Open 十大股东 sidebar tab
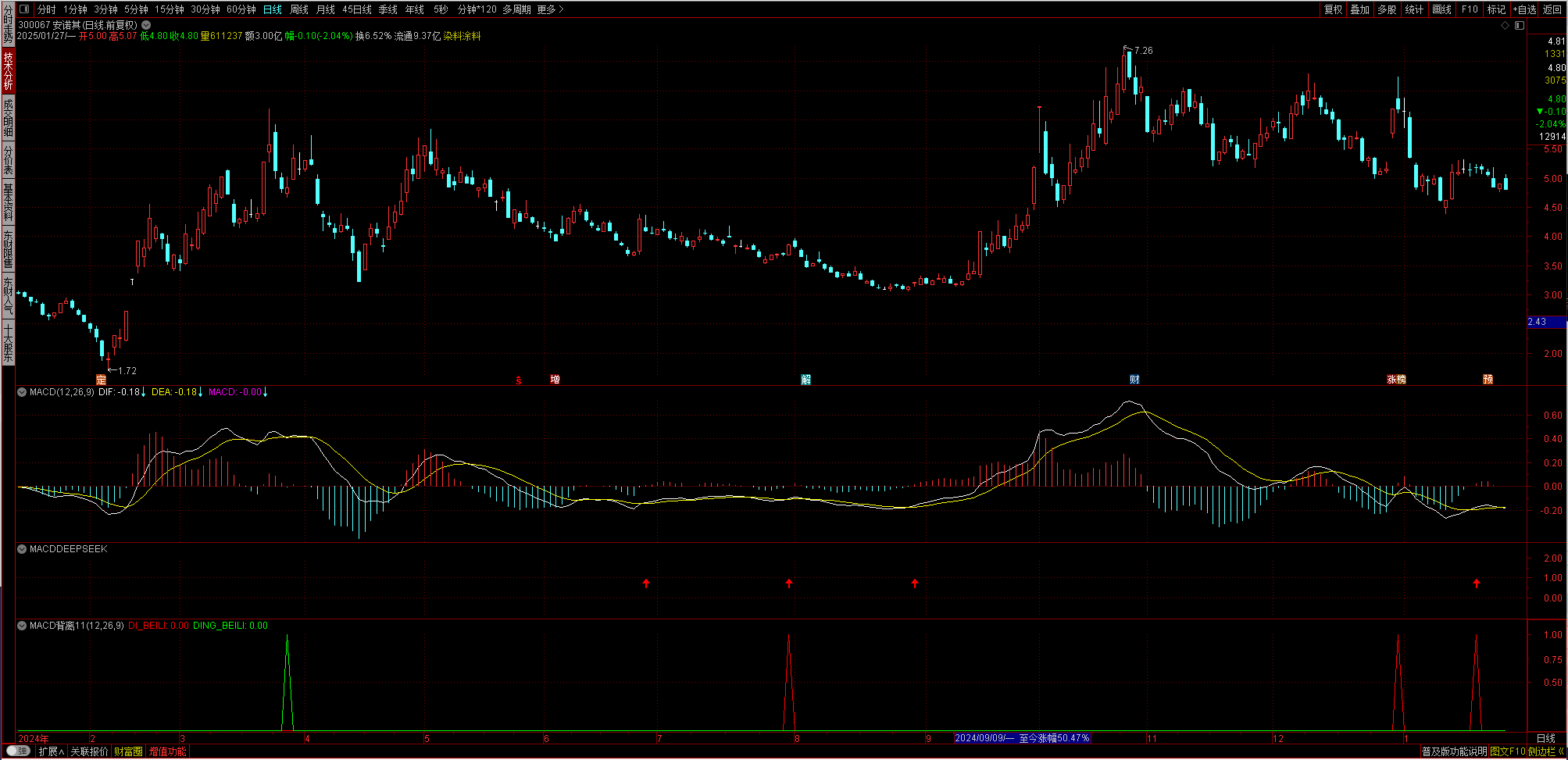The width and height of the screenshot is (1568, 760). pos(8,342)
